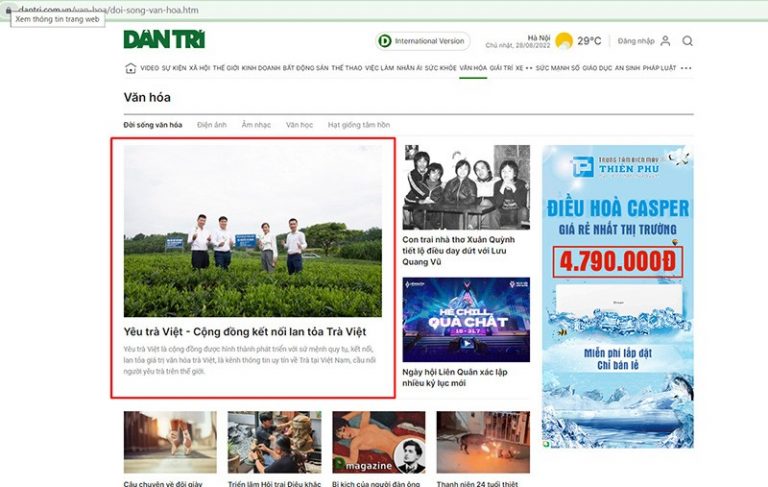
Task: Open the three-dots more menu at nav end
Action: [x=686, y=68]
